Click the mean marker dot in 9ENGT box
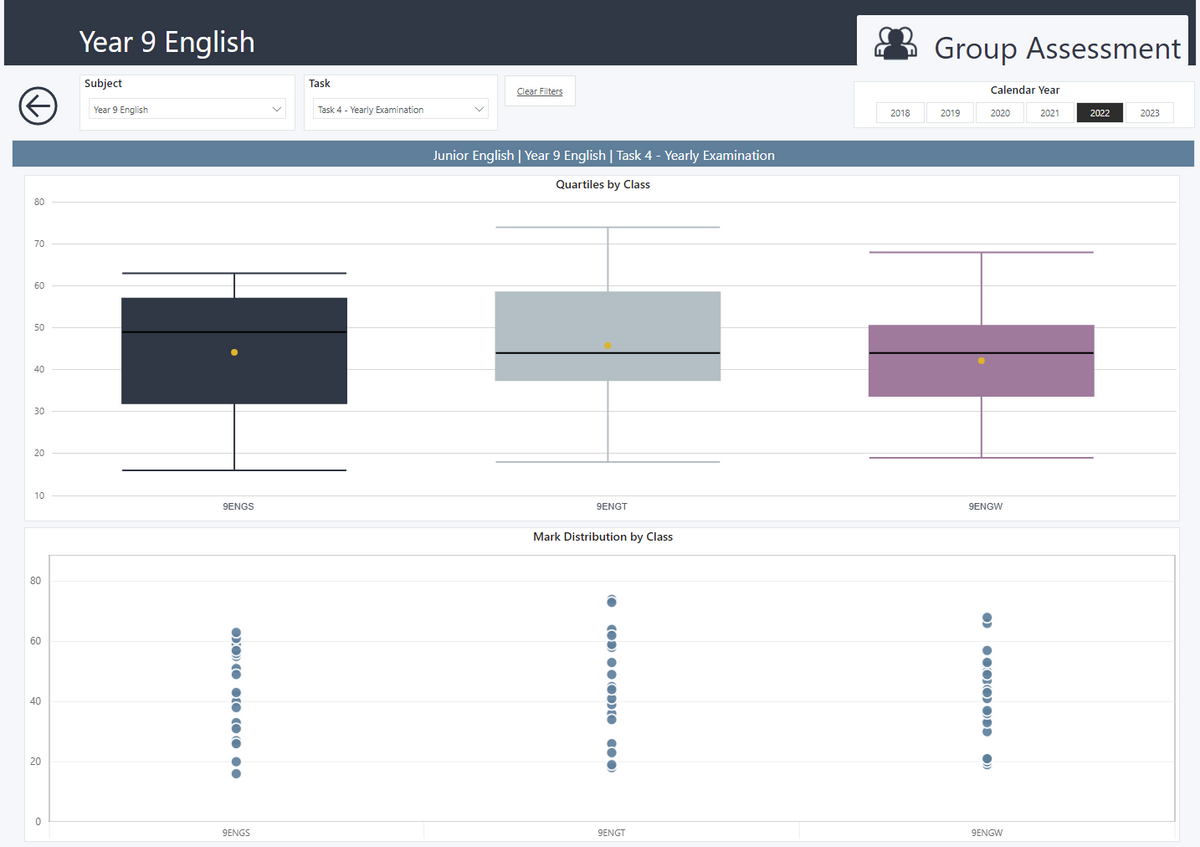Image resolution: width=1200 pixels, height=847 pixels. (608, 346)
